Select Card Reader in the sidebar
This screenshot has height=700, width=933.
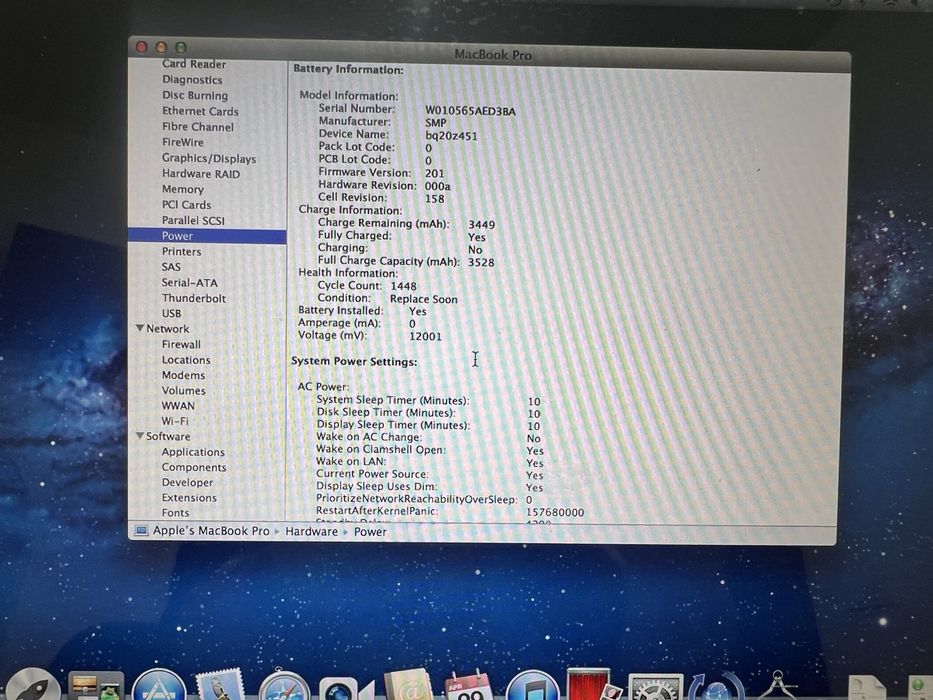(194, 64)
